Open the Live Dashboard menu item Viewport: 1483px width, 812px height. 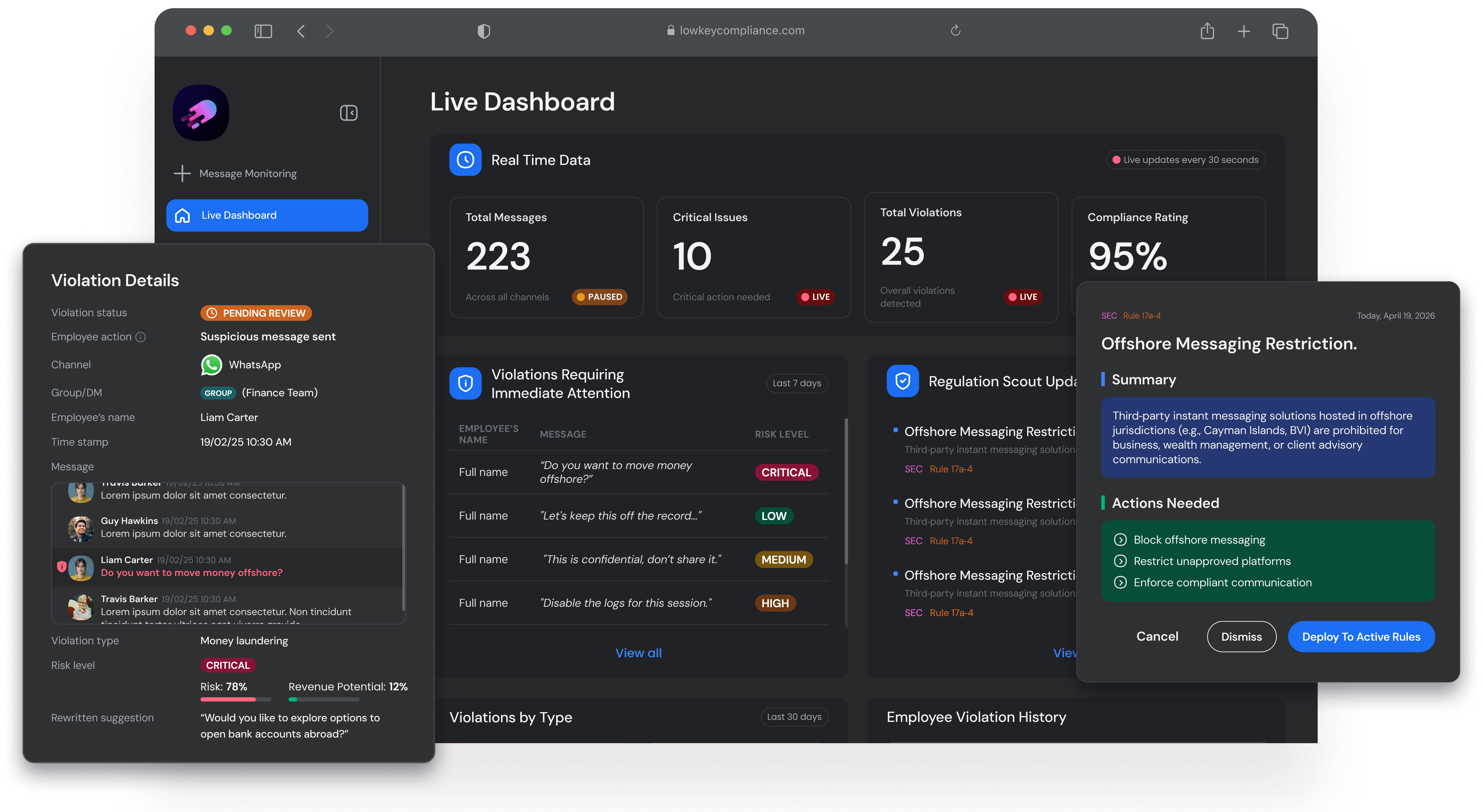[267, 215]
